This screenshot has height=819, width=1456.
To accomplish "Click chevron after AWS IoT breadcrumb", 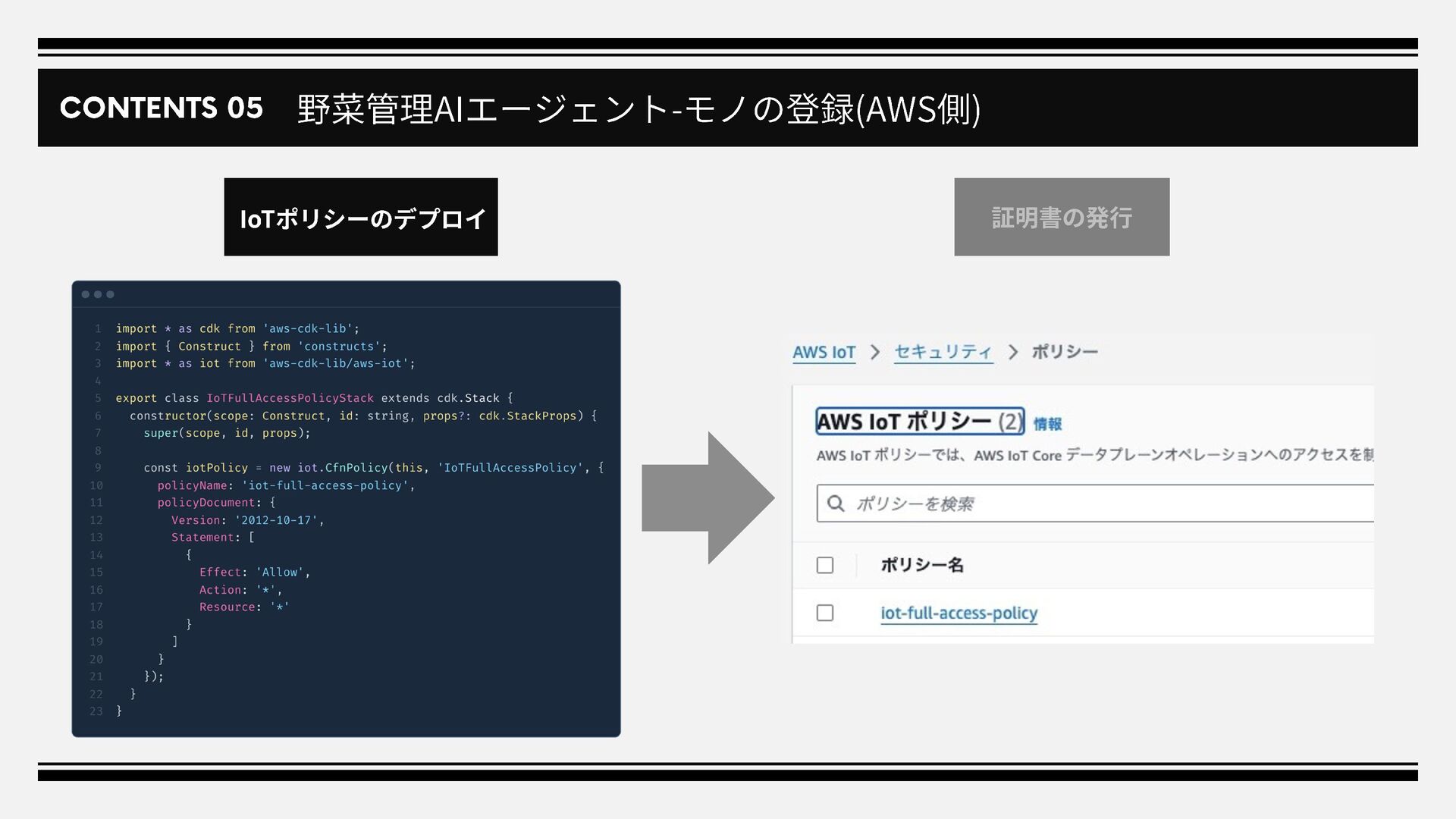I will [x=875, y=353].
